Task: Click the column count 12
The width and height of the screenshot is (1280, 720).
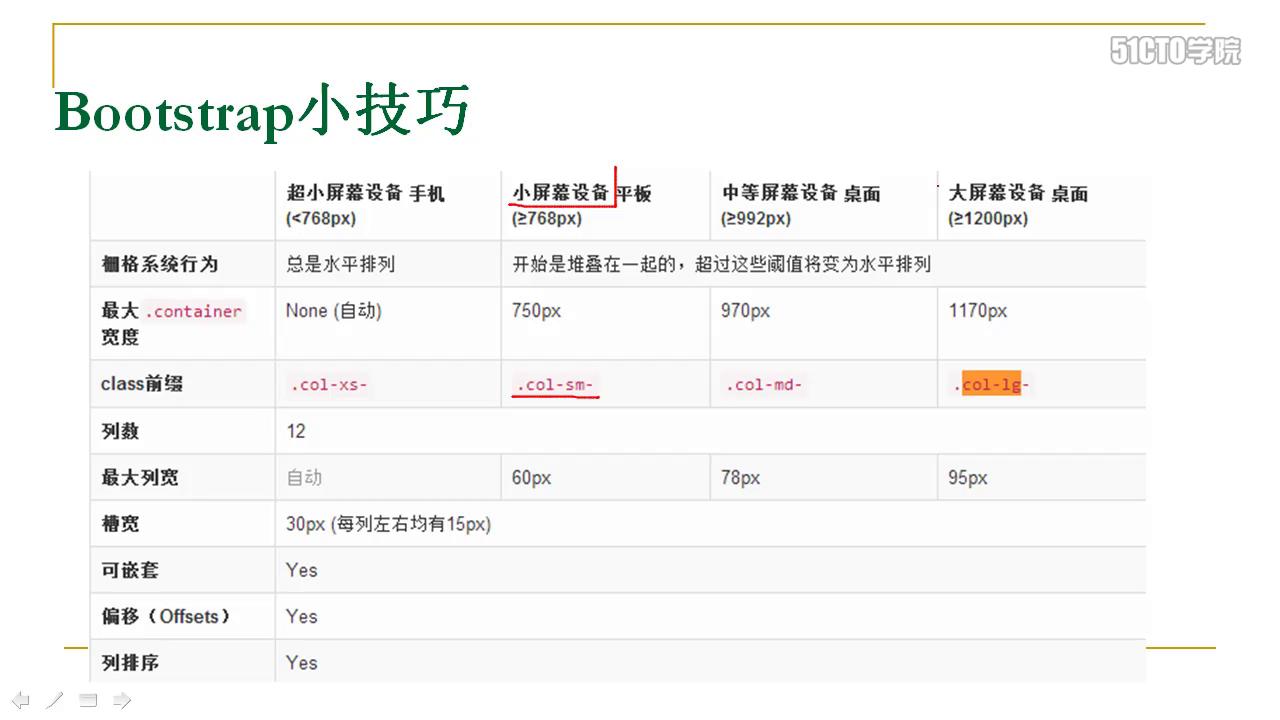Action: click(x=296, y=431)
